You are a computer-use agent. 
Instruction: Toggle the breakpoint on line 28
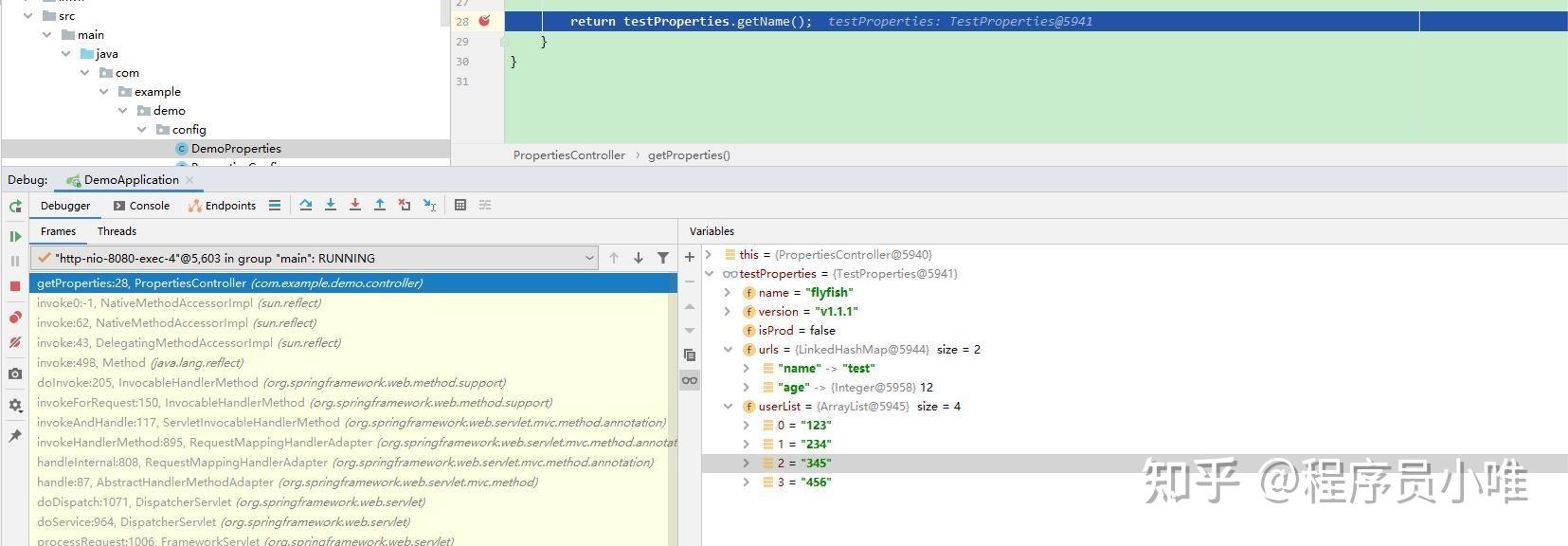[x=485, y=21]
